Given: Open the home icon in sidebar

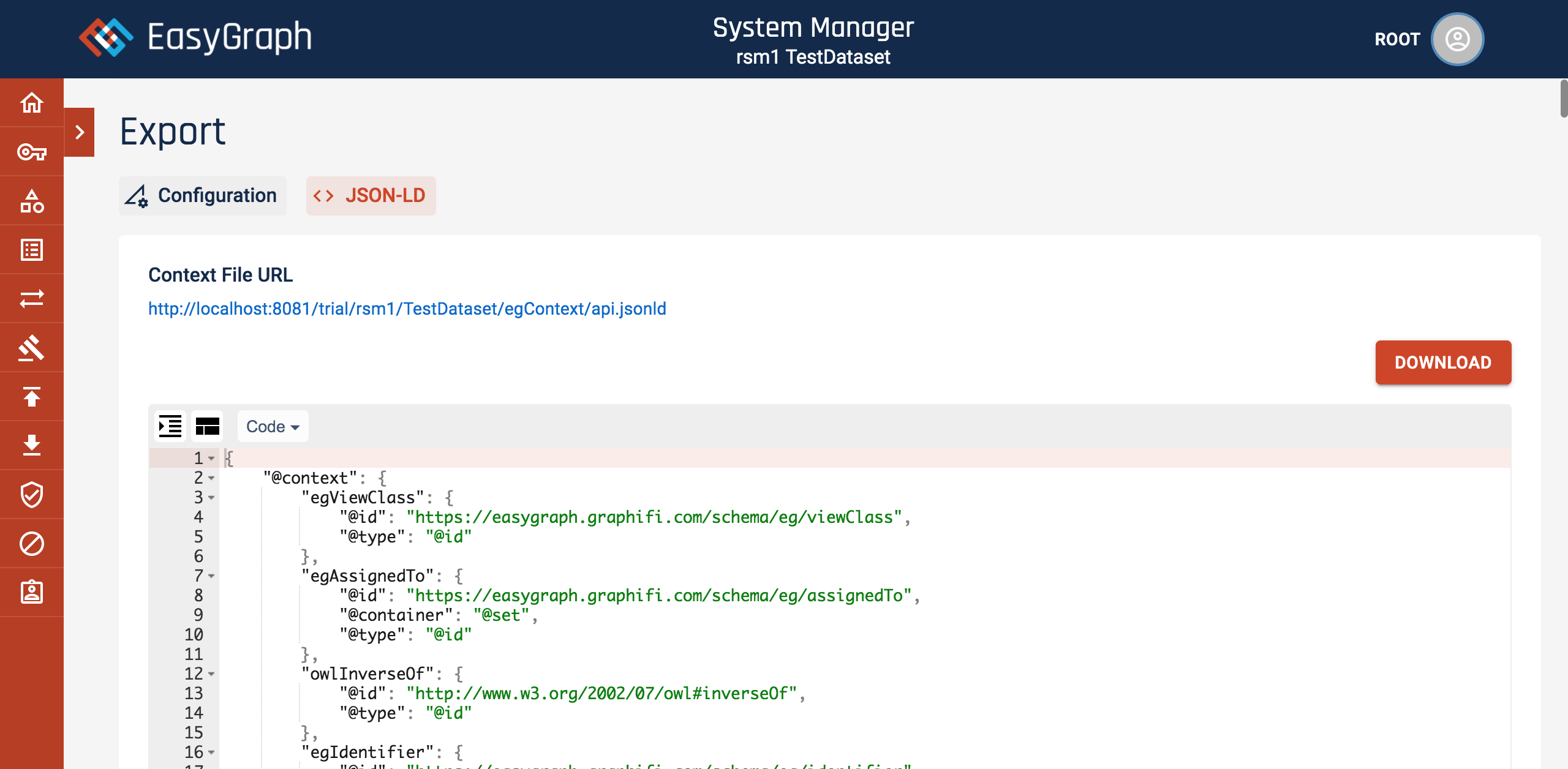Looking at the screenshot, I should [x=32, y=103].
